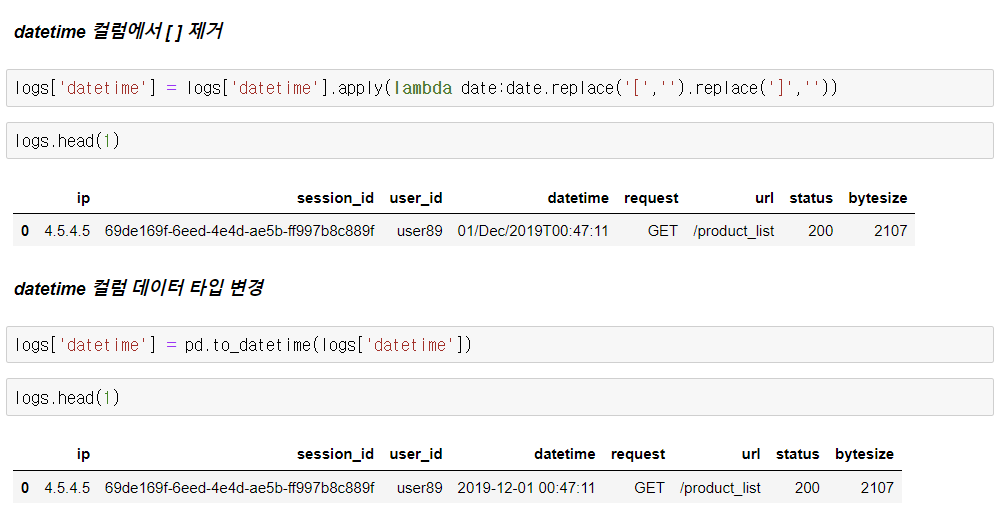Click the heading 'datetime 컬럼에서 [ ] 제거'

click(x=119, y=31)
